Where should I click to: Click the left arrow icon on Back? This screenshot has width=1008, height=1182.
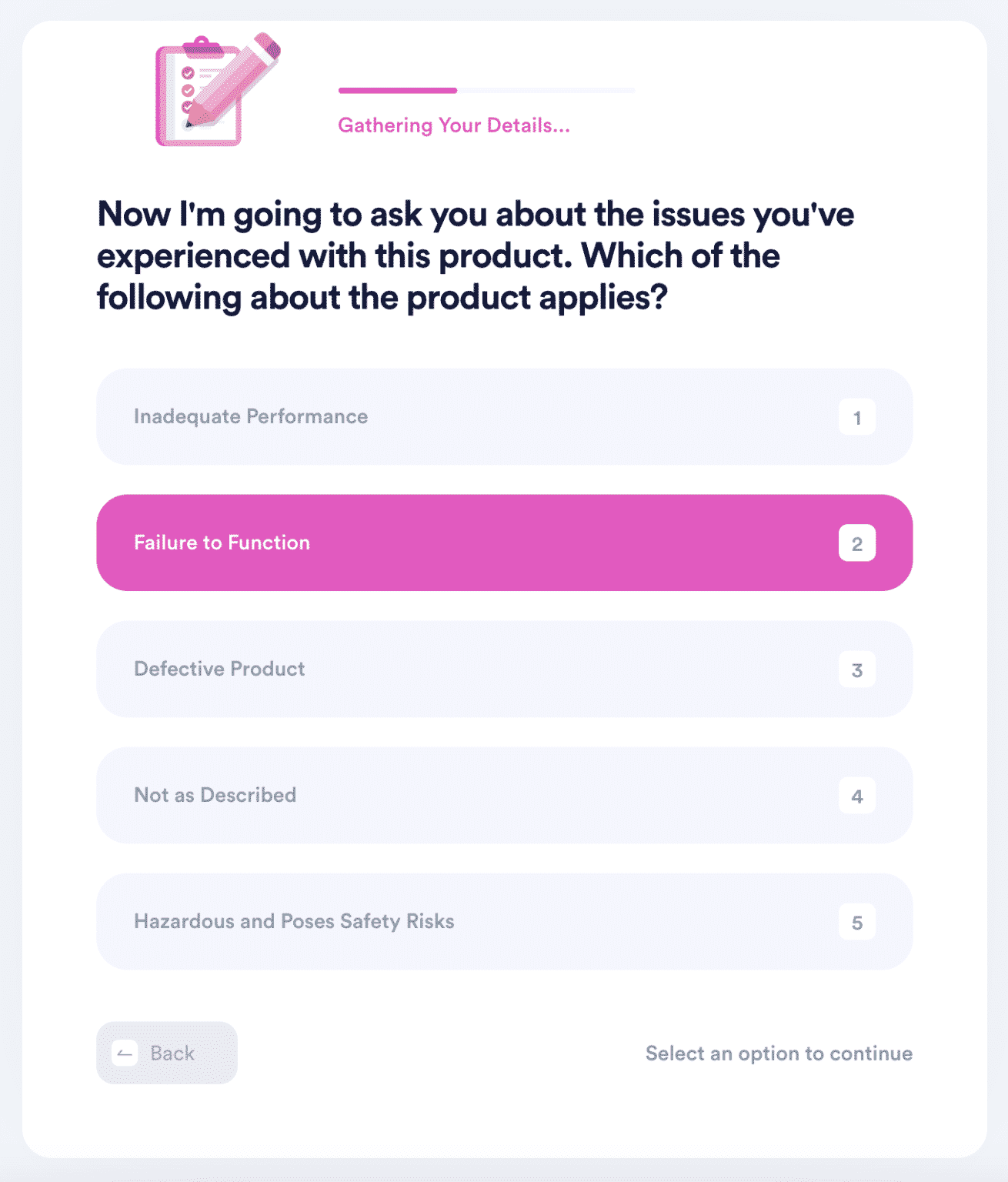(125, 1053)
